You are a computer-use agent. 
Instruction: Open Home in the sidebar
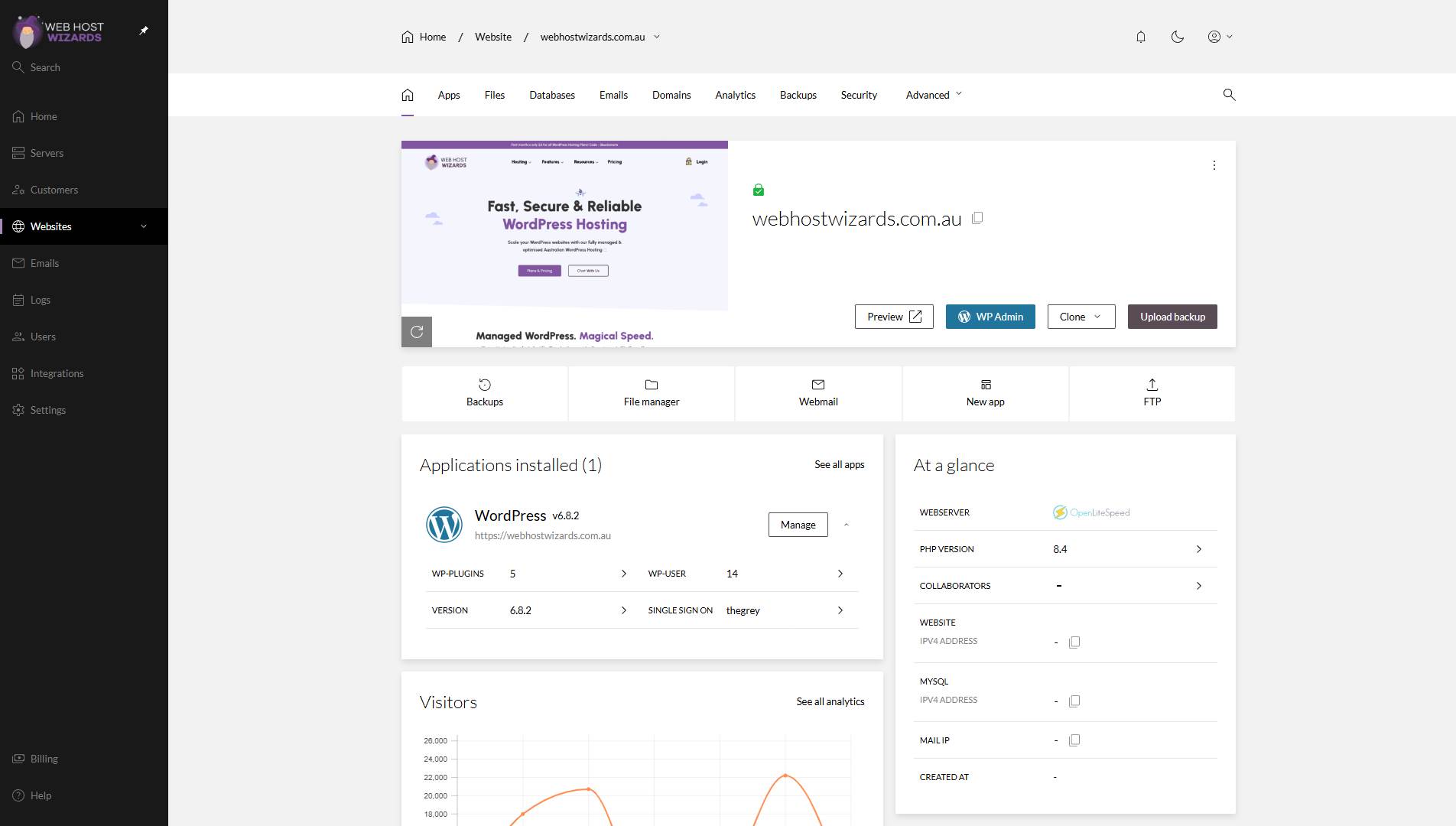point(84,116)
